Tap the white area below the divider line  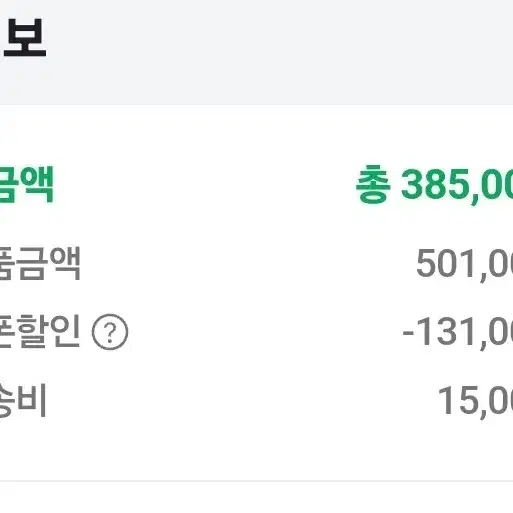tap(256, 498)
